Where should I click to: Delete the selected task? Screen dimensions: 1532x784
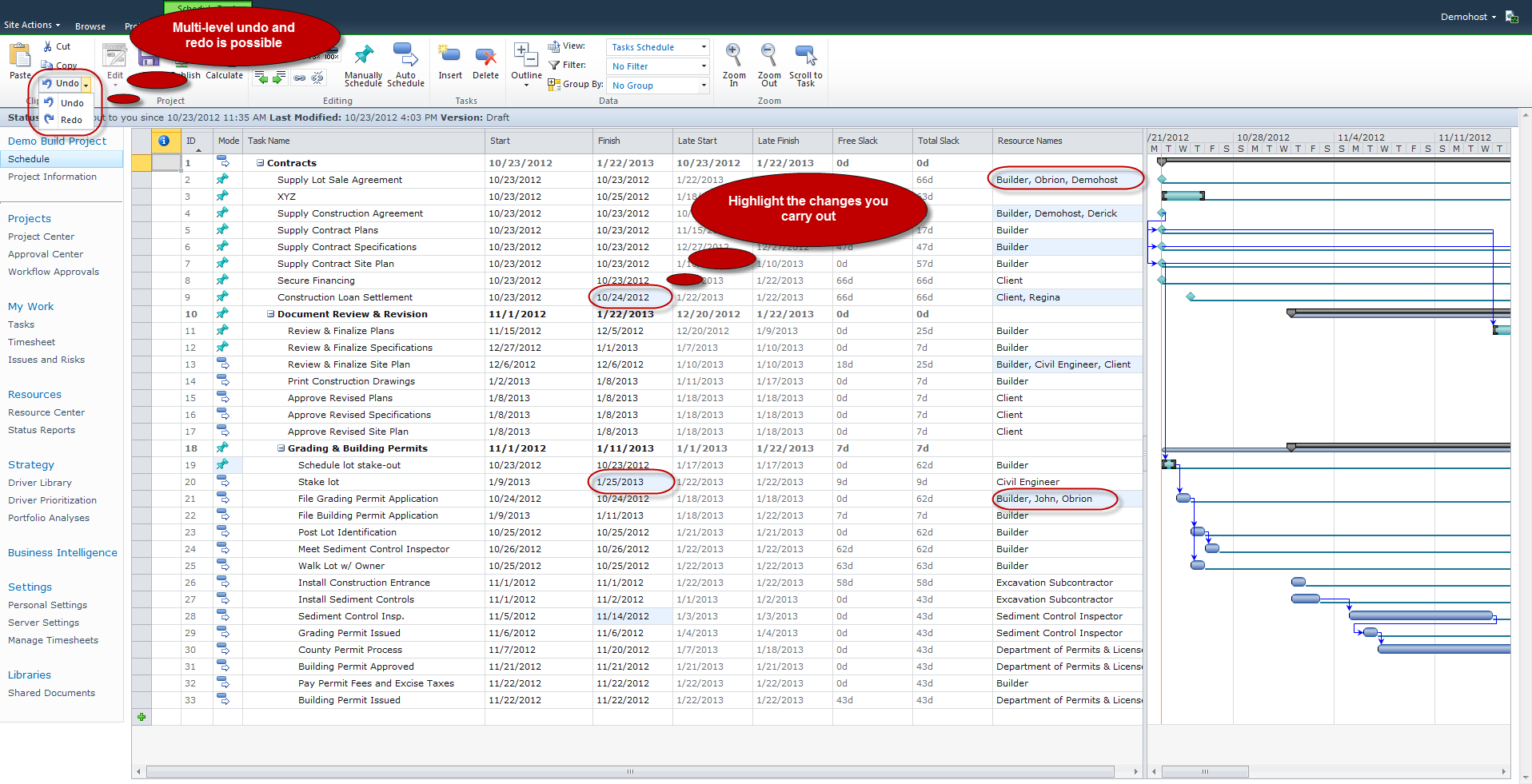[x=485, y=62]
